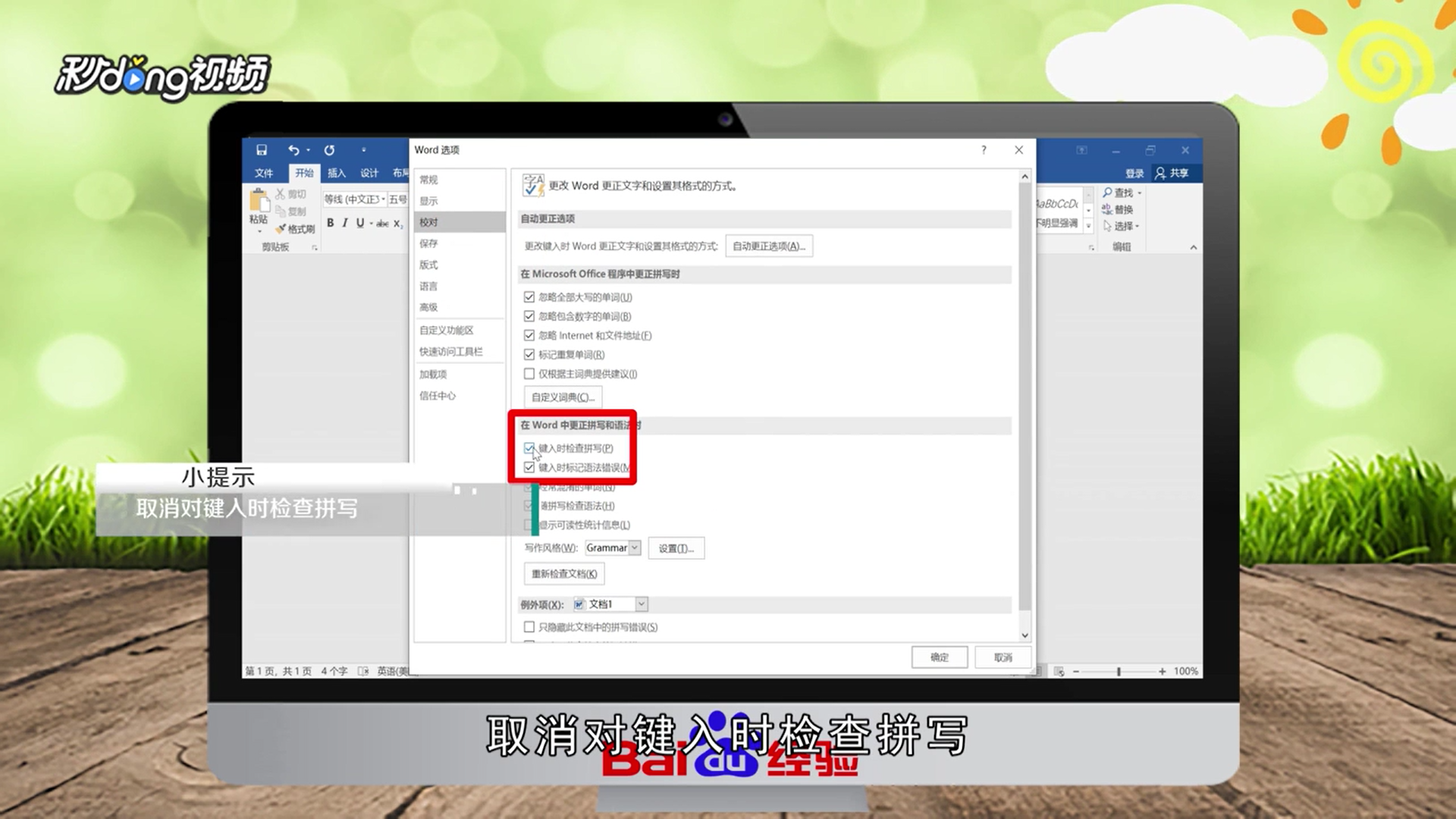Toggle flag repeated words checkbox (R)
This screenshot has width=1456, height=819.
529,354
